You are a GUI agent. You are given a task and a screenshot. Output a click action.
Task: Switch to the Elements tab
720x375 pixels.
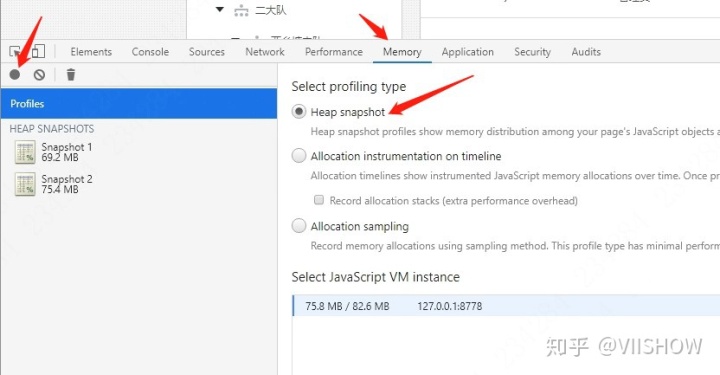pos(91,52)
